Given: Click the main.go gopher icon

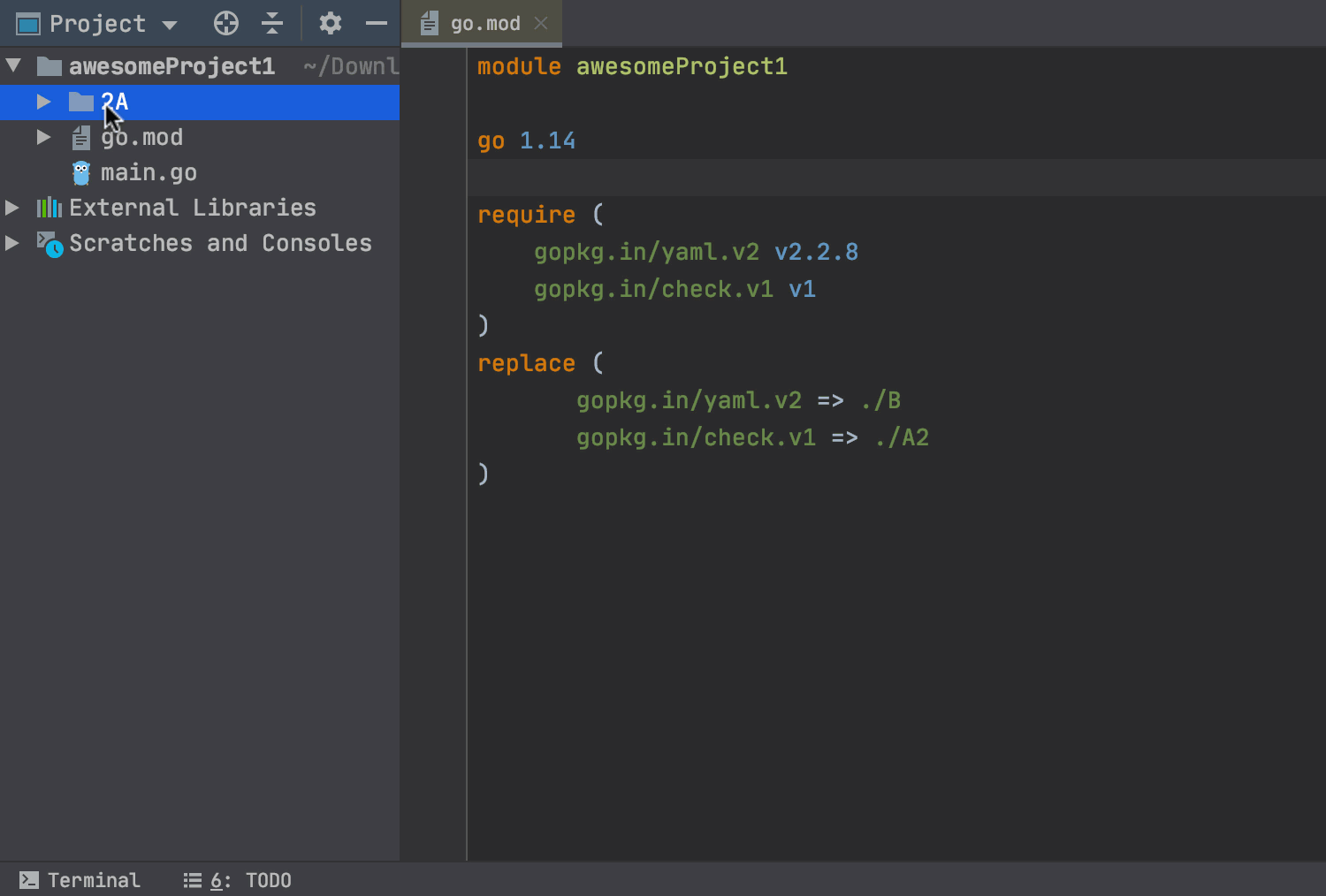Looking at the screenshot, I should pos(81,173).
